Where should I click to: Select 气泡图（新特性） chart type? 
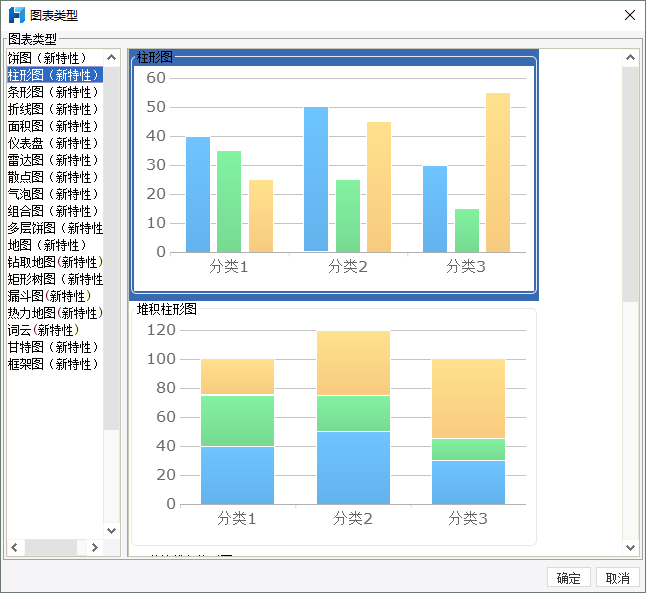(55, 194)
